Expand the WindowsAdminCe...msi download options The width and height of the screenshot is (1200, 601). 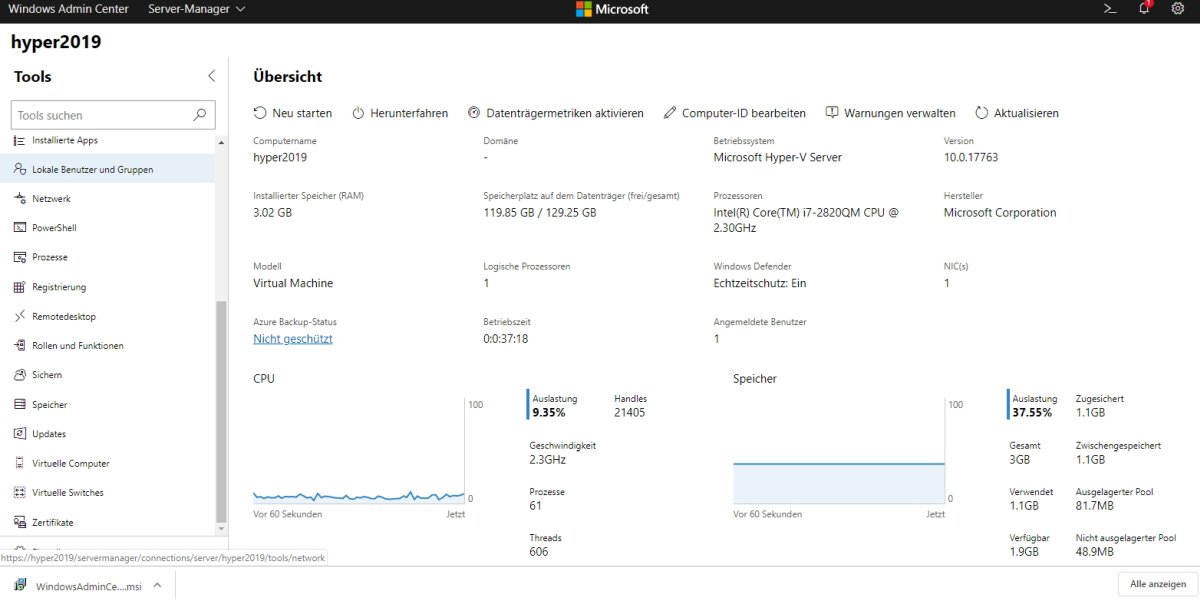coord(155,583)
